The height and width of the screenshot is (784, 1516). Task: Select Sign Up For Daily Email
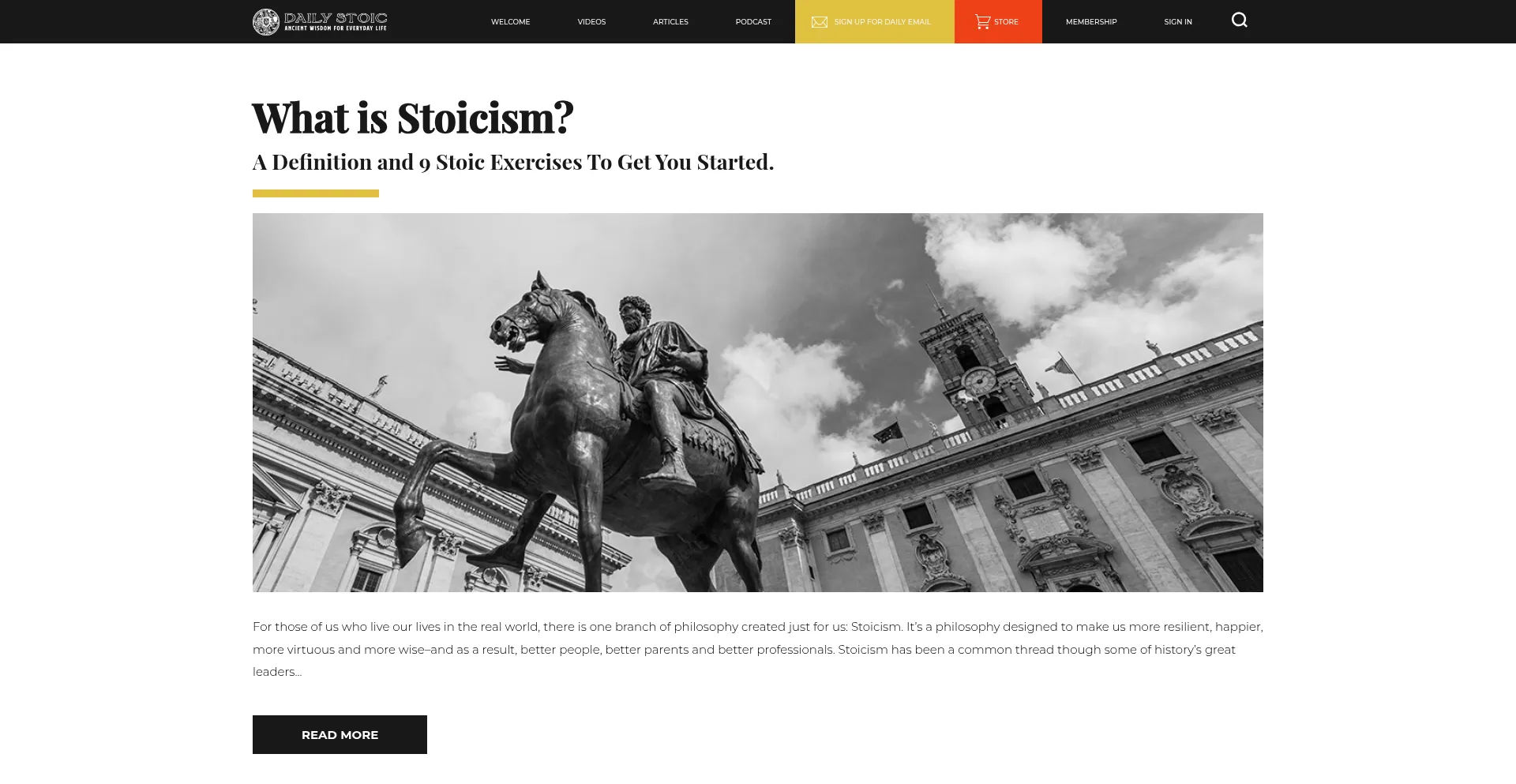(x=882, y=22)
